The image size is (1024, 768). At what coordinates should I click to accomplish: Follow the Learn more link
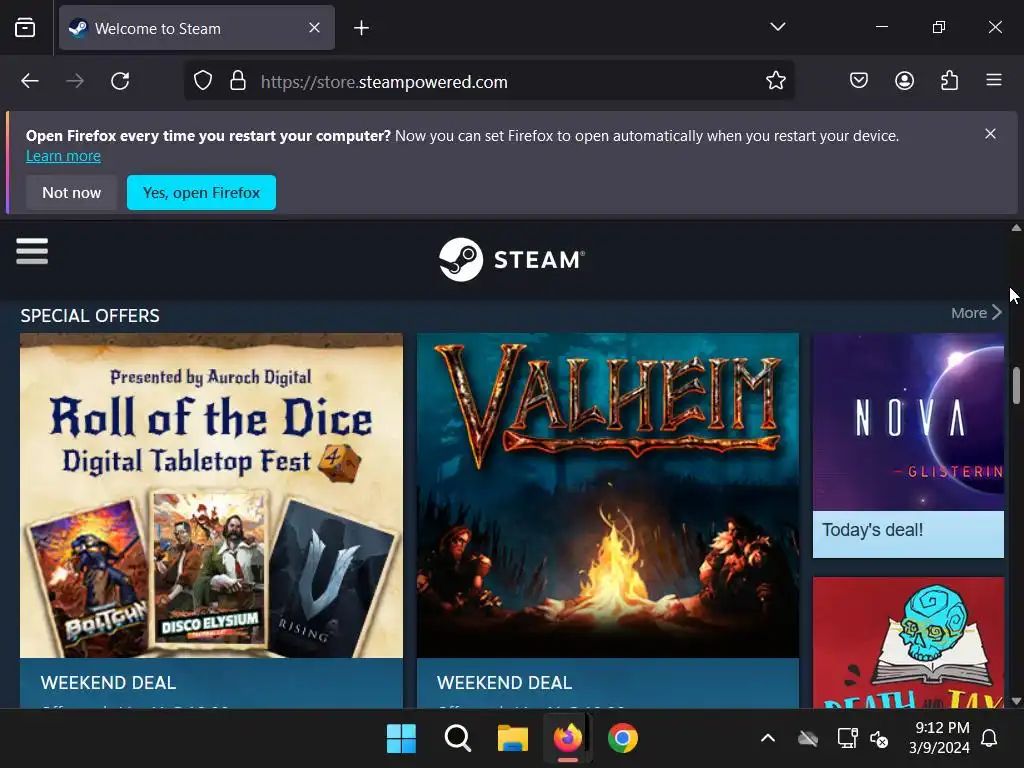tap(63, 156)
